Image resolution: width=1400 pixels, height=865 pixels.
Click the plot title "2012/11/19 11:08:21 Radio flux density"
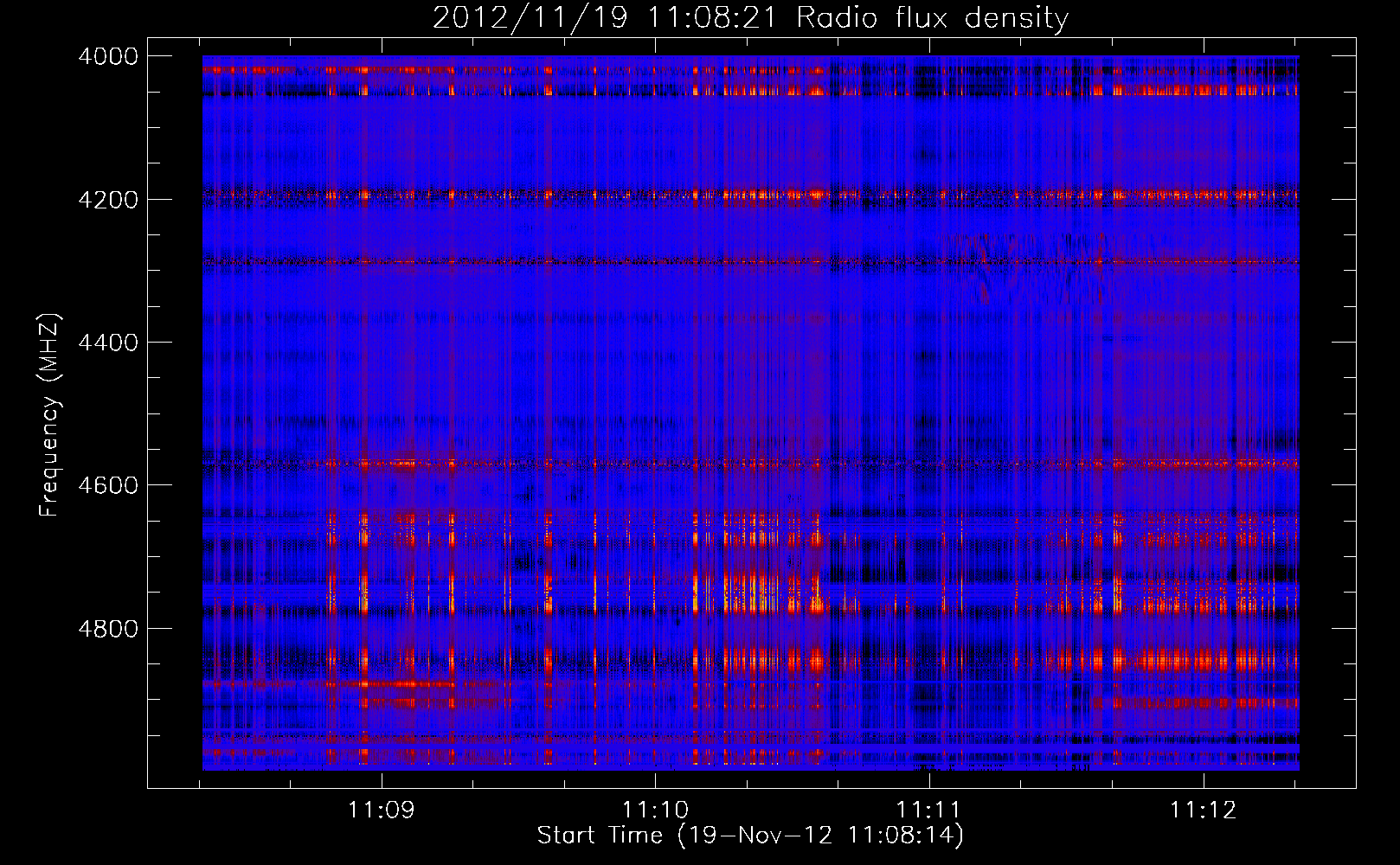[750, 18]
